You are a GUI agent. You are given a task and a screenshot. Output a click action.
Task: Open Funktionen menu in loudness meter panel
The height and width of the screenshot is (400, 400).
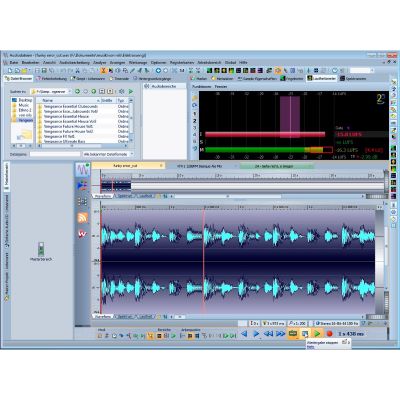[202, 86]
